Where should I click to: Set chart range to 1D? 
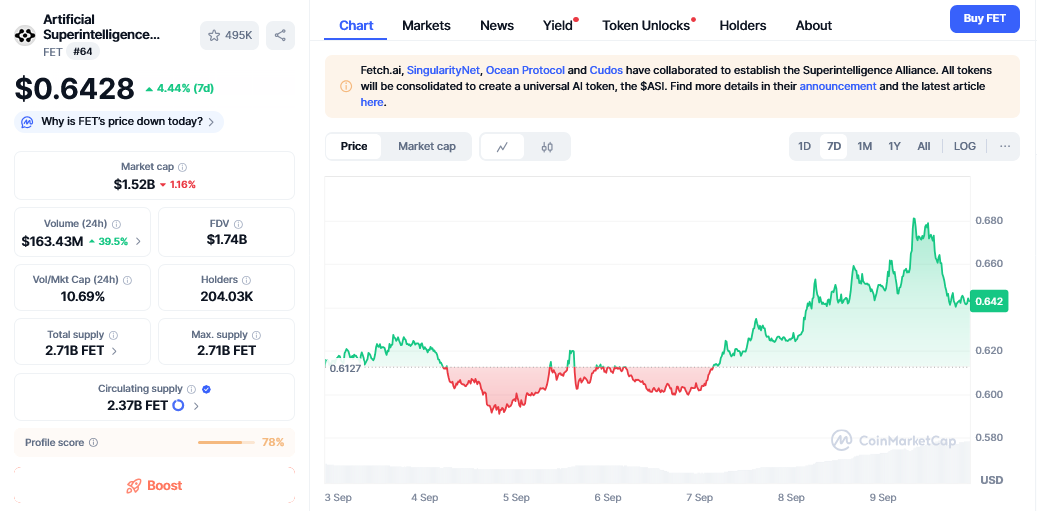(x=804, y=146)
